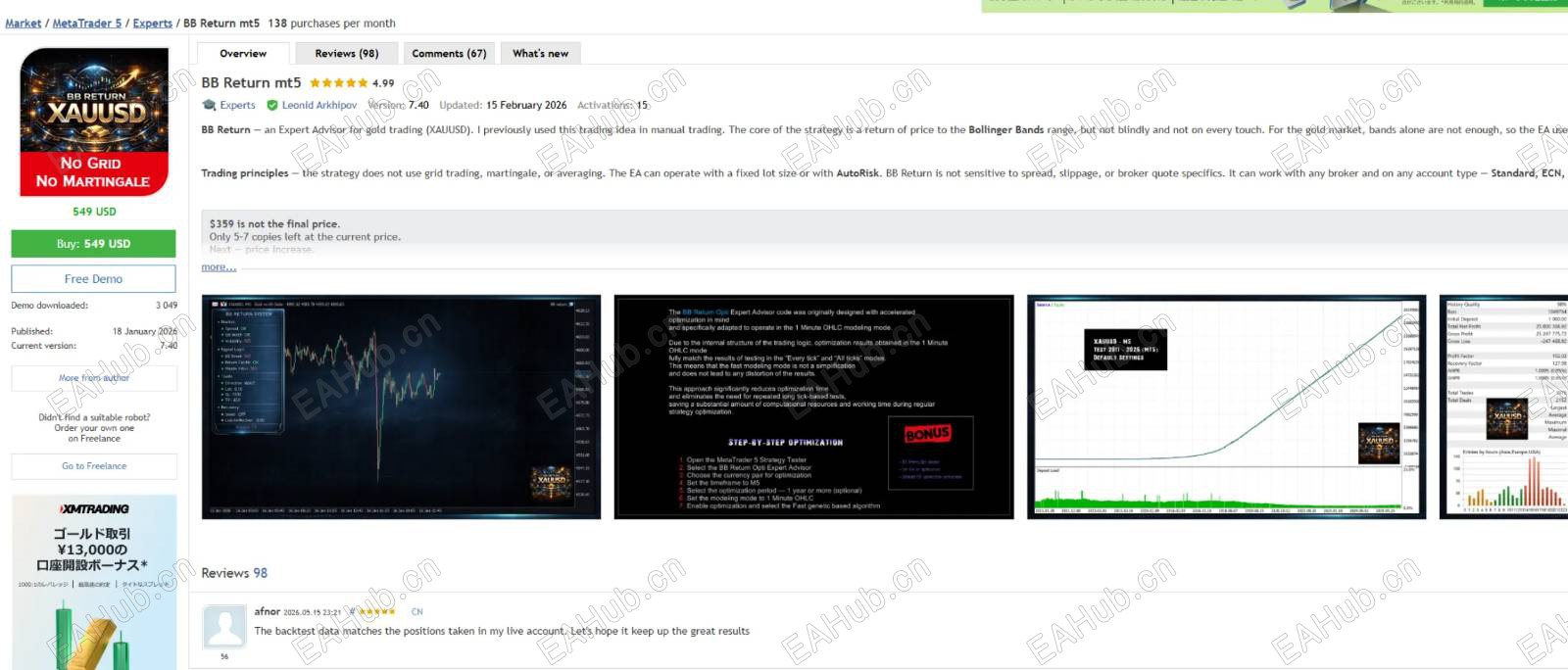Click the verified shield icon beside Leonid Arkhipov
The image size is (1568, 670).
(x=272, y=105)
